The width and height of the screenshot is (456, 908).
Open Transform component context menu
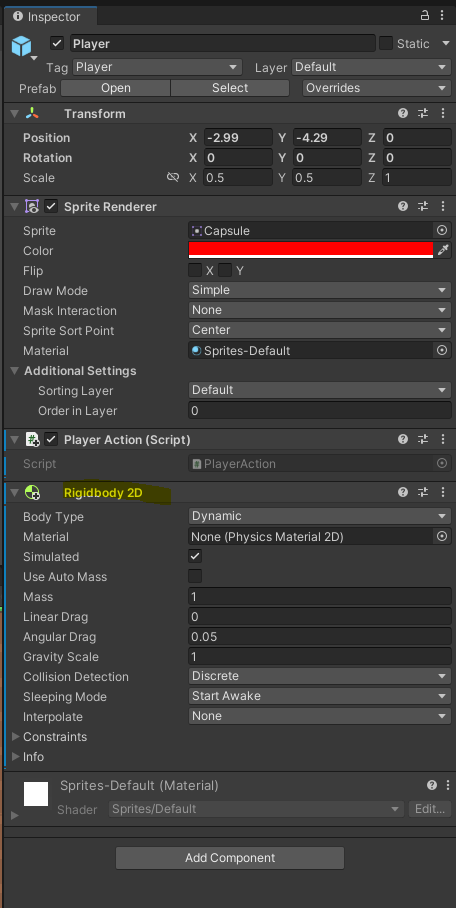click(443, 113)
